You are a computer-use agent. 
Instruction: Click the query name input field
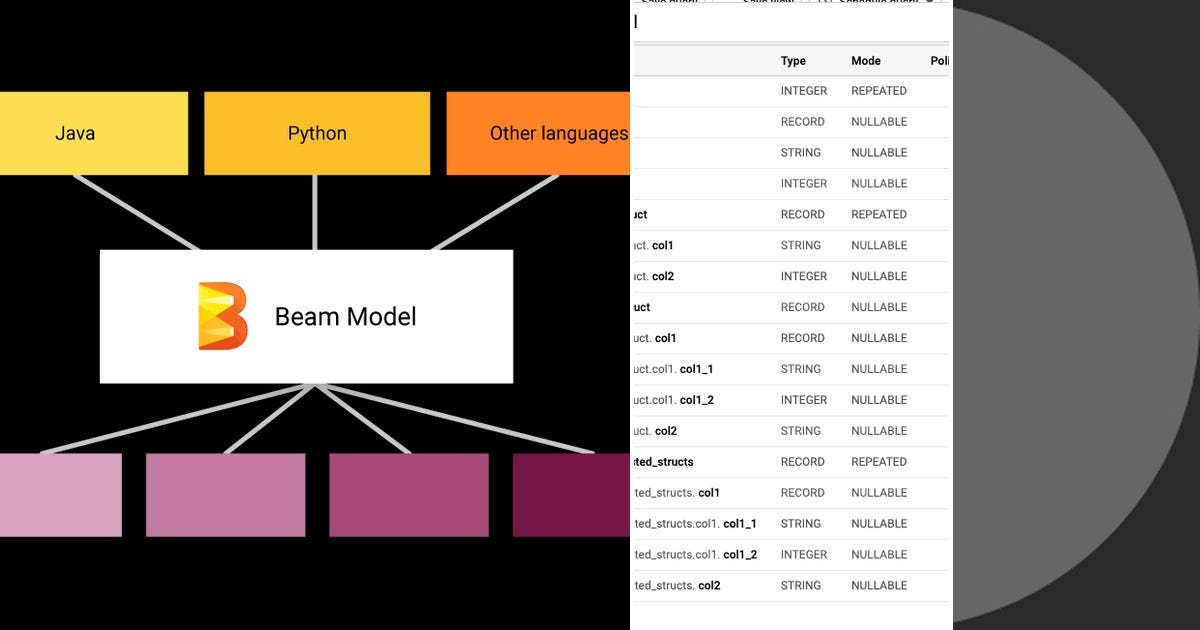(700, 22)
